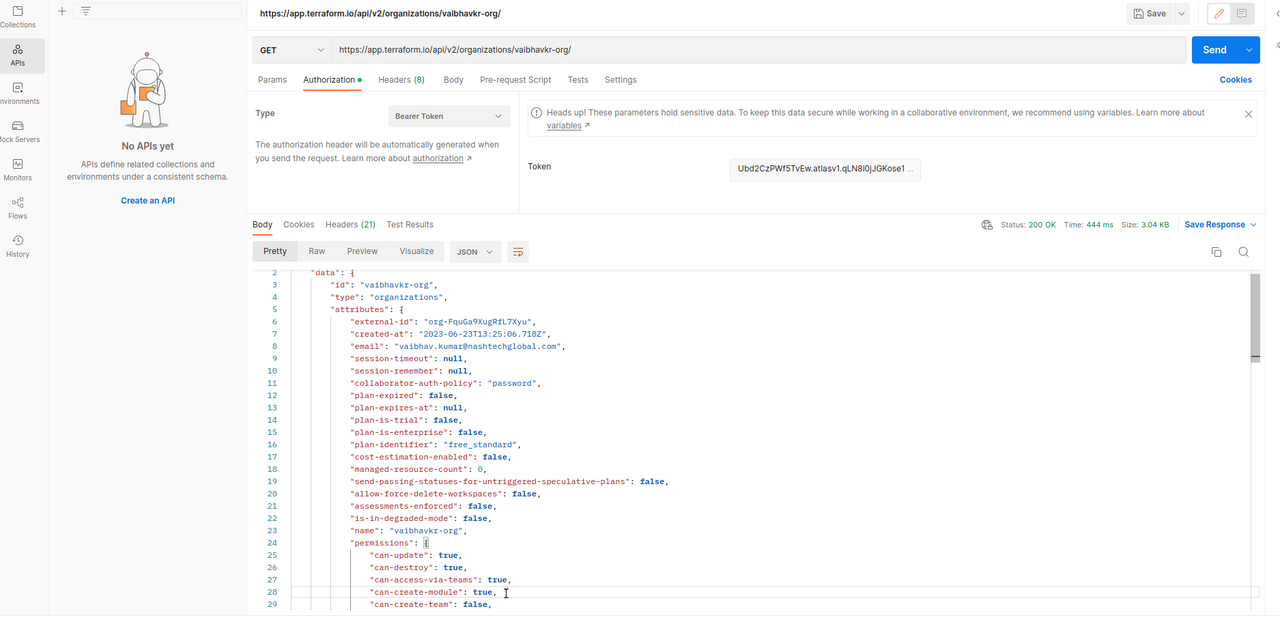
Task: Click the authorization learn more link
Action: [x=442, y=158]
